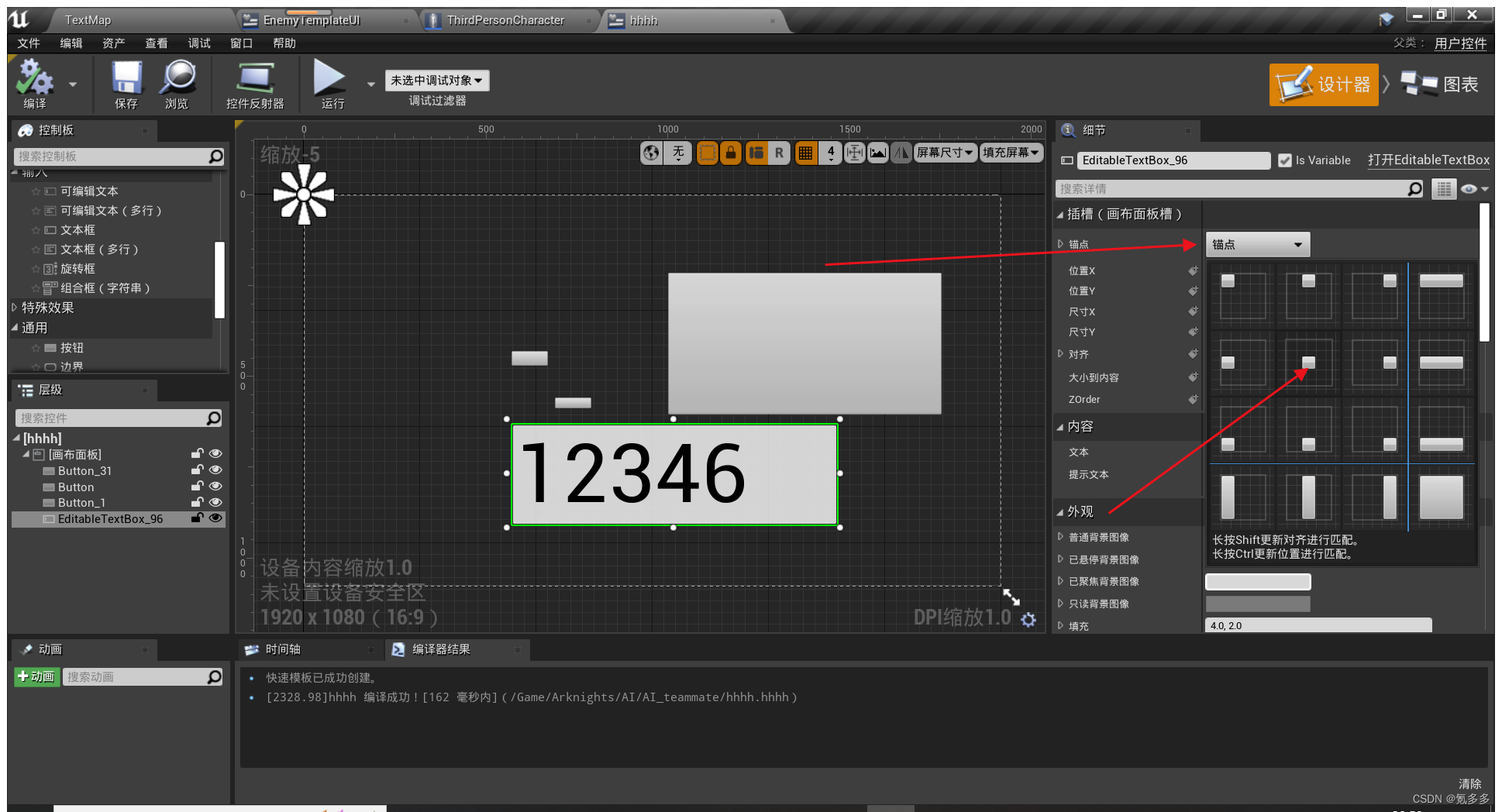Expand 普通背景图像 property

(1061, 537)
